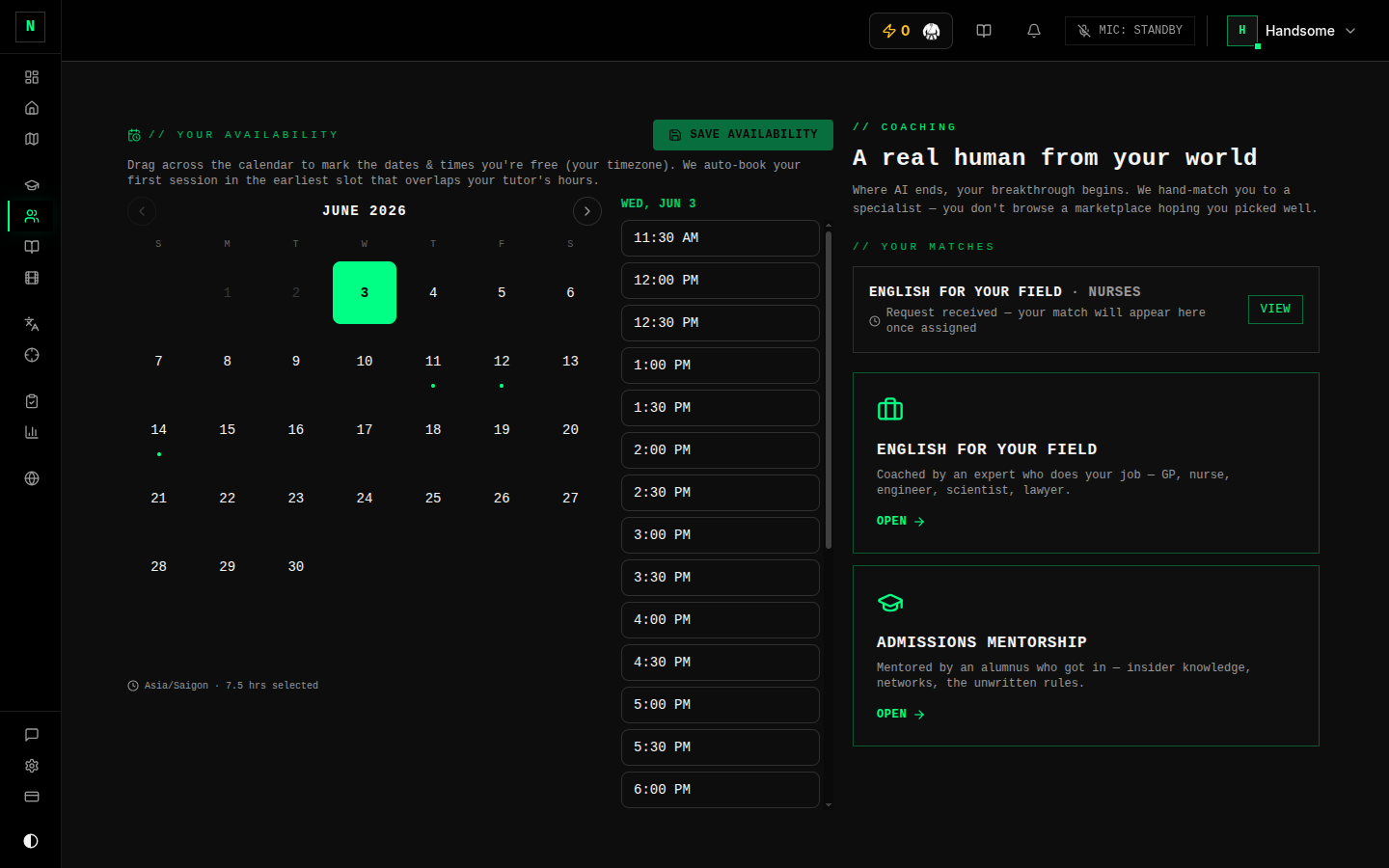Open the dashboard grid icon in sidebar

pyautogui.click(x=32, y=77)
